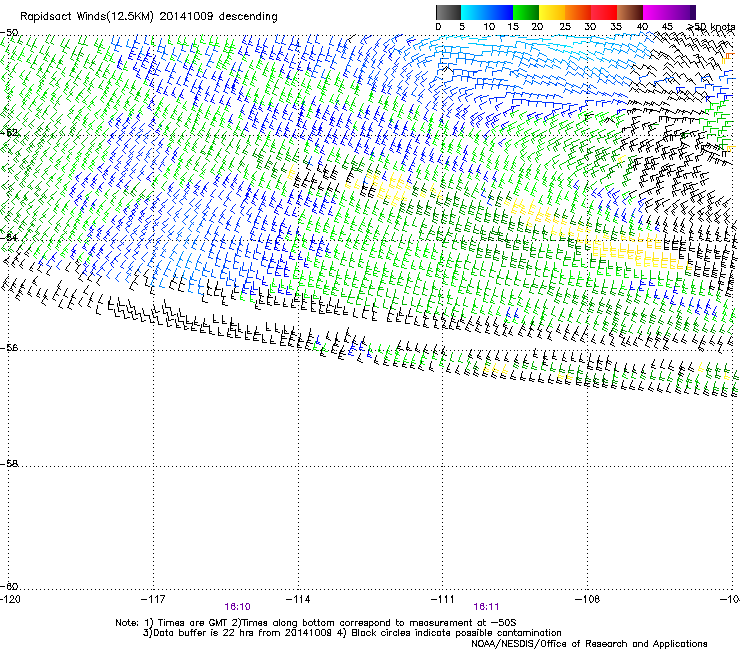Click the 'Data buffer is 22 hrs' note
The width and height of the screenshot is (740, 650).
coord(237,633)
